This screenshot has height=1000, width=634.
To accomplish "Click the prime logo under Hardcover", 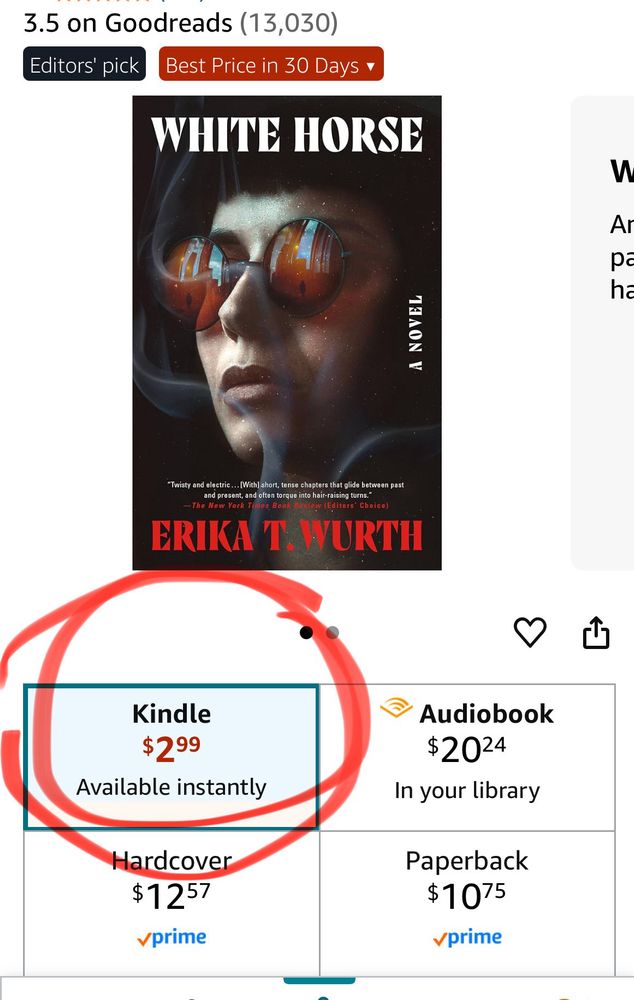I will coord(172,937).
